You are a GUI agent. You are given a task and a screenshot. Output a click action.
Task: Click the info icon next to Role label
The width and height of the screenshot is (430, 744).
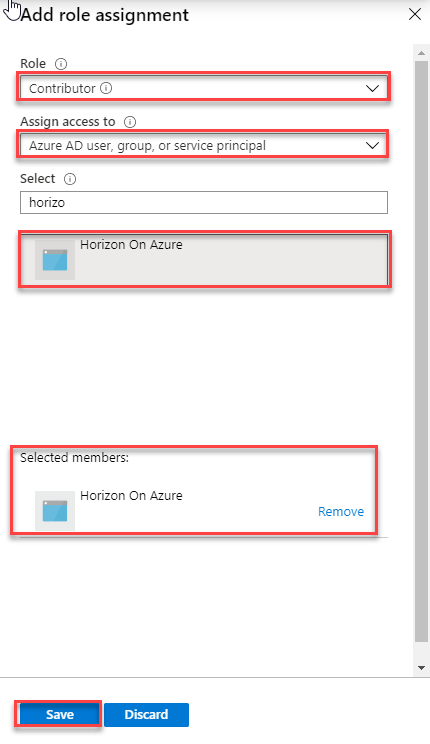(x=61, y=64)
